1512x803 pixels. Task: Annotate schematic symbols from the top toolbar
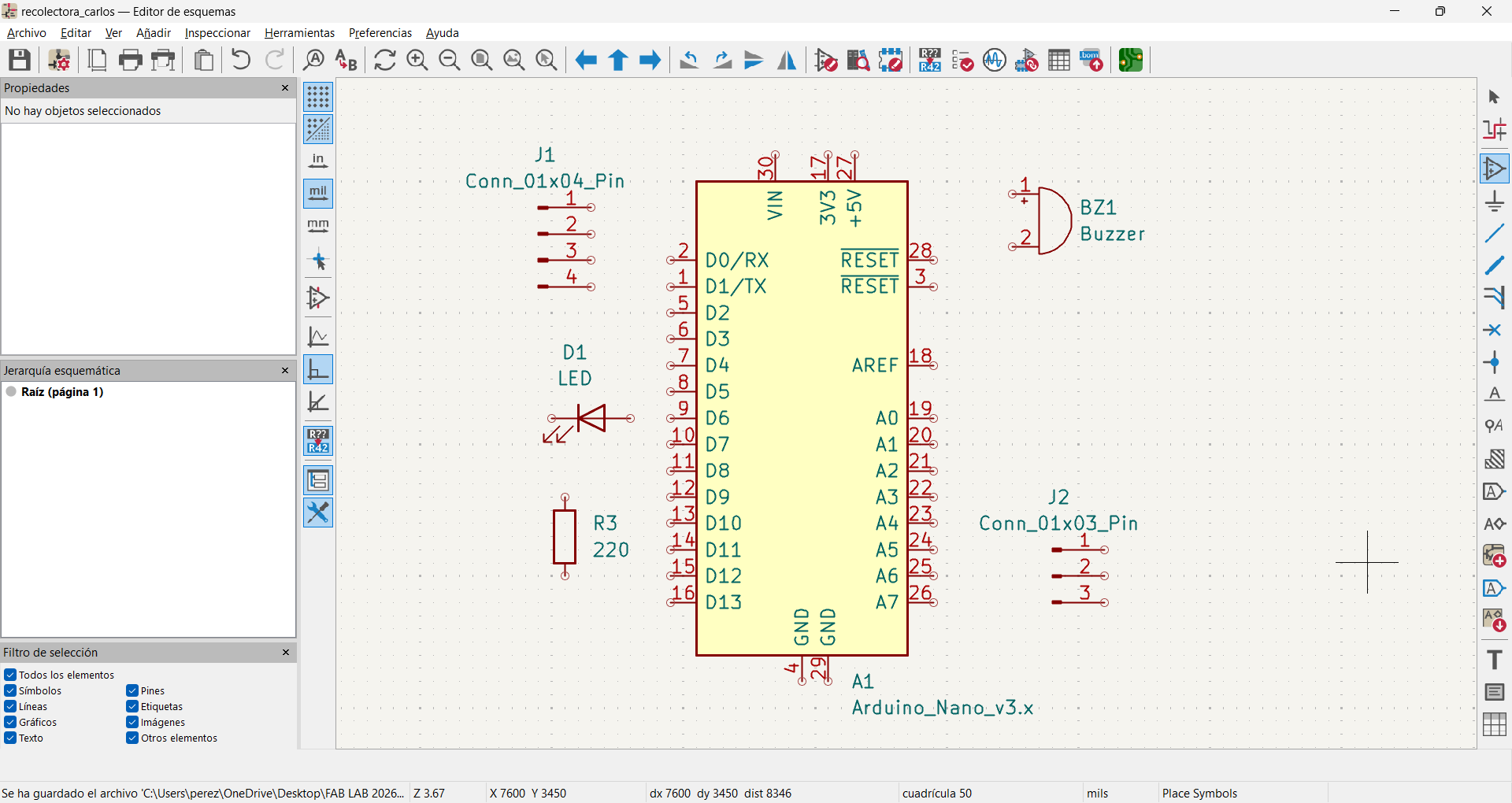930,60
